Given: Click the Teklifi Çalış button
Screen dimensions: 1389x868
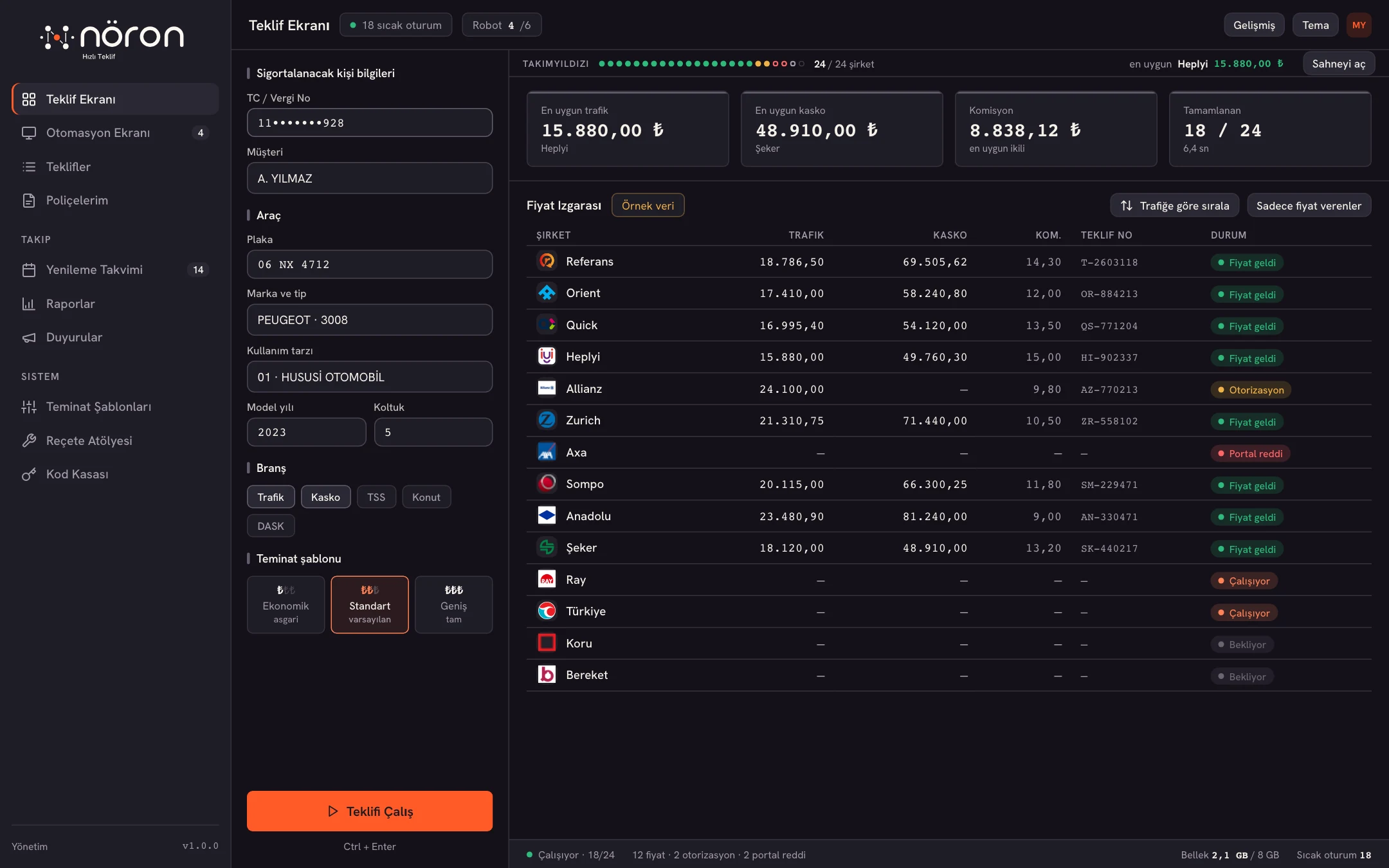Looking at the screenshot, I should (x=370, y=811).
